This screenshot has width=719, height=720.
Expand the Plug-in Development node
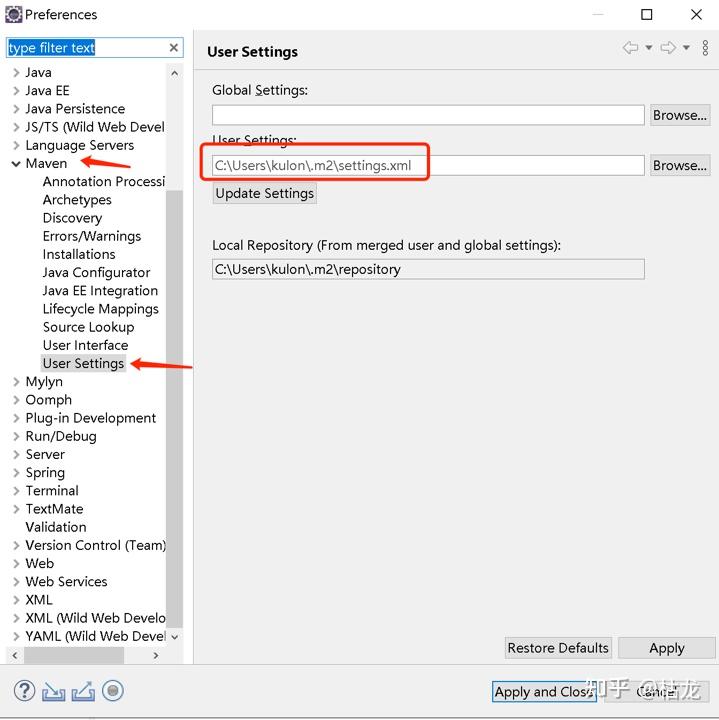(16, 418)
